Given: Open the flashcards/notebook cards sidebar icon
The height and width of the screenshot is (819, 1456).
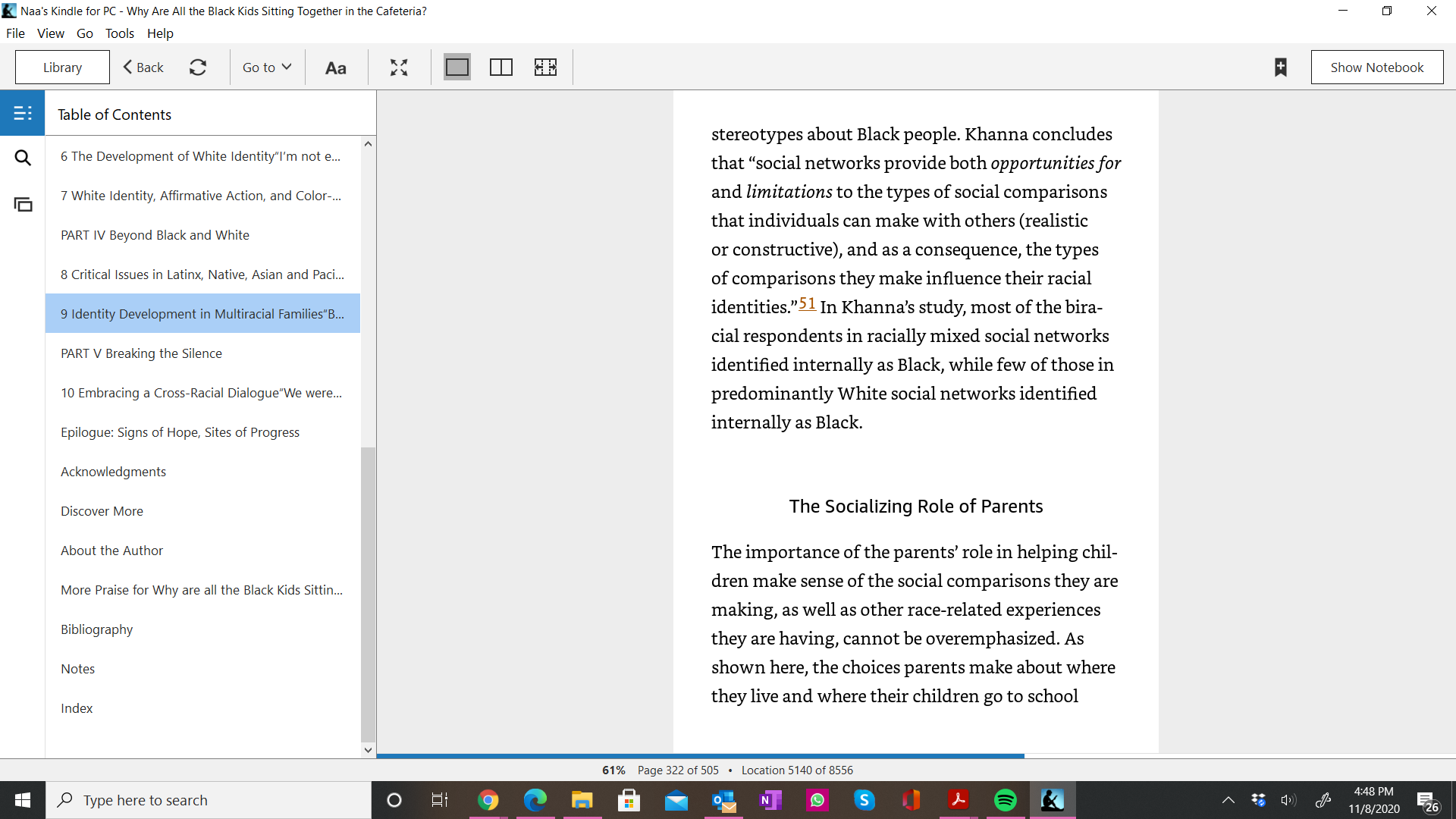Looking at the screenshot, I should (x=23, y=204).
